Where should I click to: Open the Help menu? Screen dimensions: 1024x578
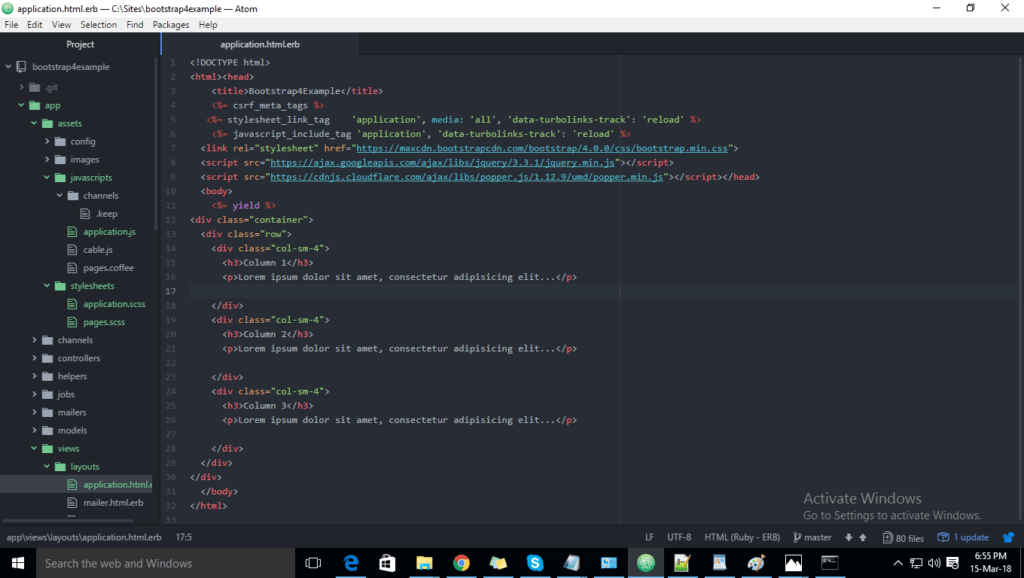click(x=208, y=25)
